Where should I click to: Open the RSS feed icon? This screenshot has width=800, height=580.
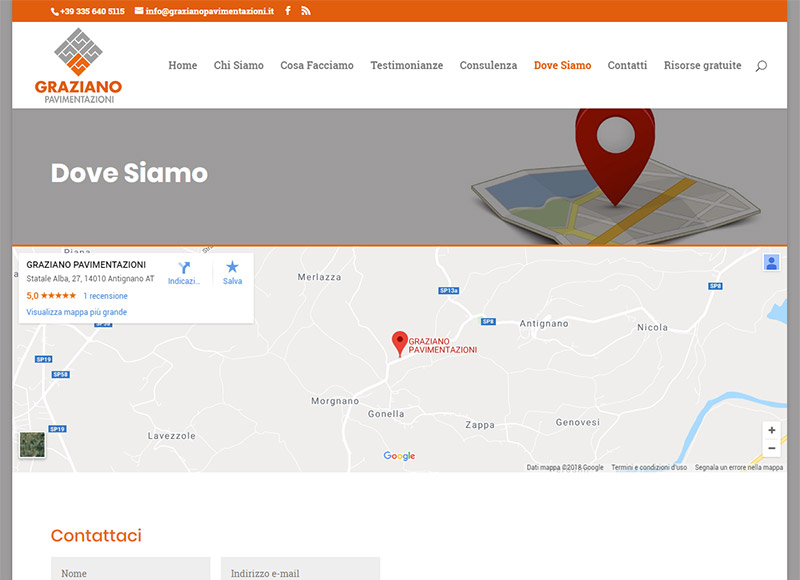point(306,11)
